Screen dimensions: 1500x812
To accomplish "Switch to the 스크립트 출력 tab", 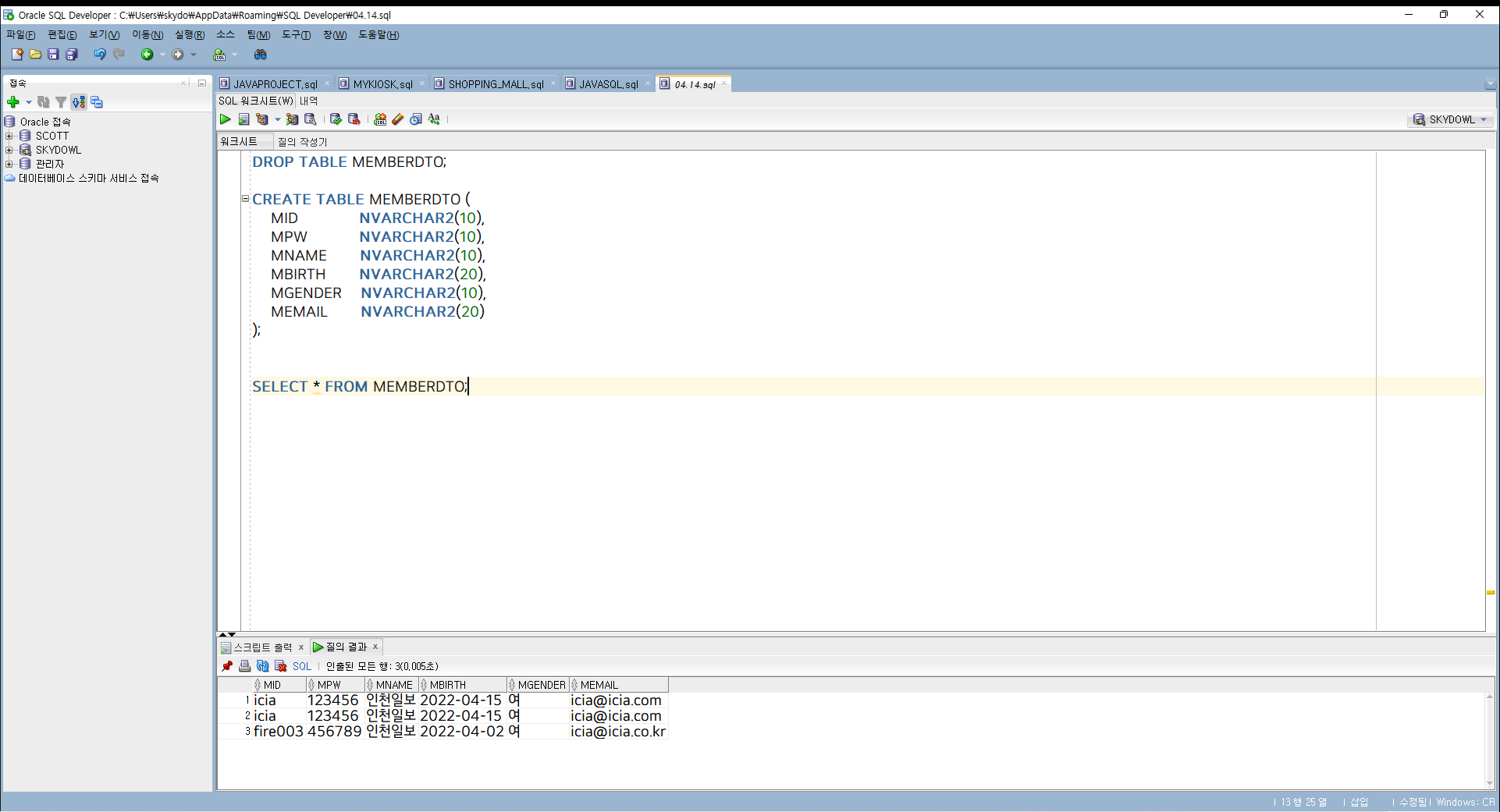I will point(262,647).
